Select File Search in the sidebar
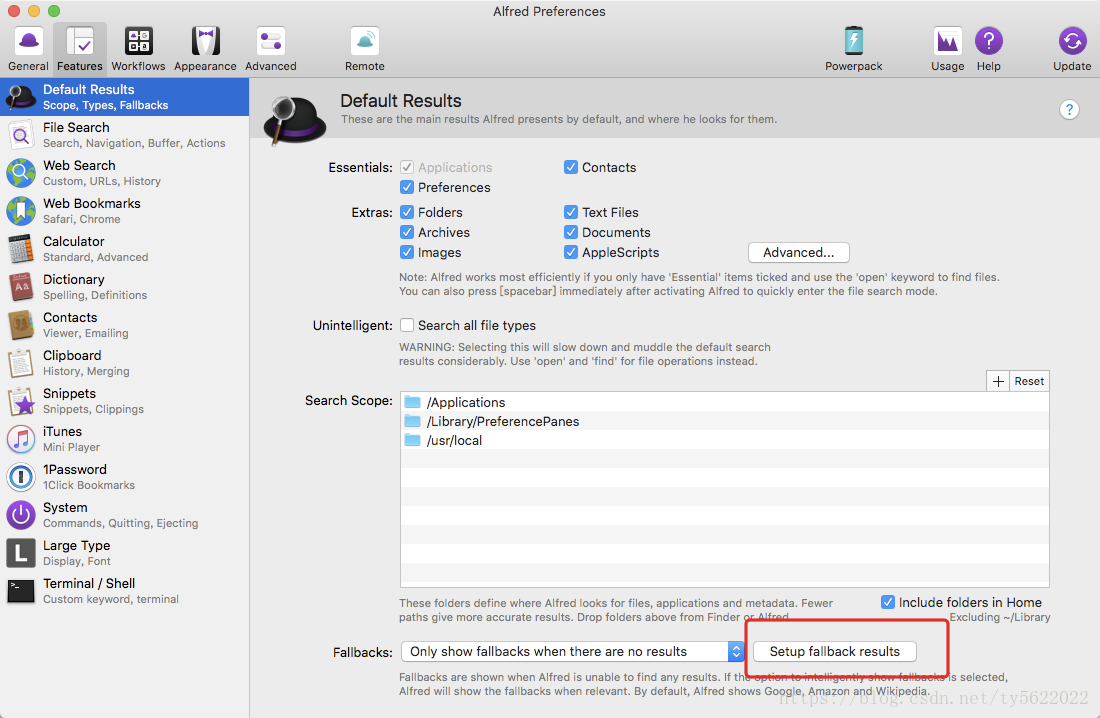 pos(124,135)
